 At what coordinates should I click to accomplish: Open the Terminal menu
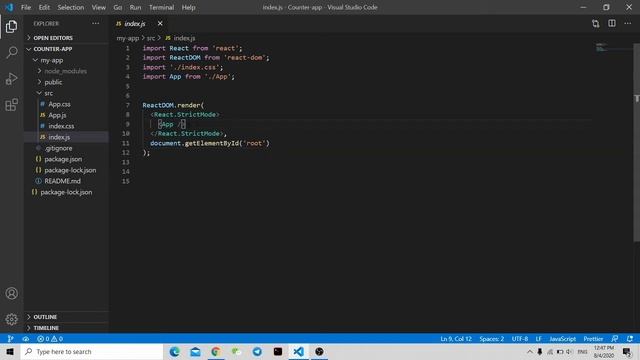161,7
